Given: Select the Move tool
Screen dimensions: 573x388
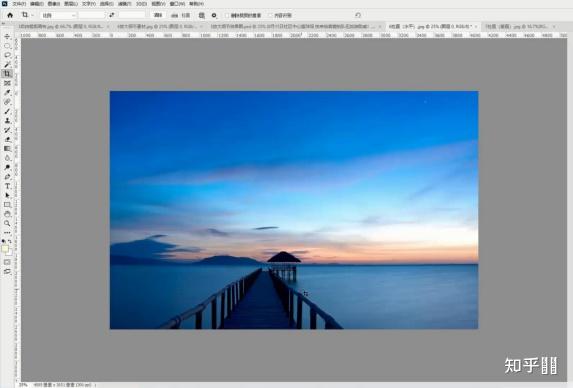Looking at the screenshot, I should 7,37.
